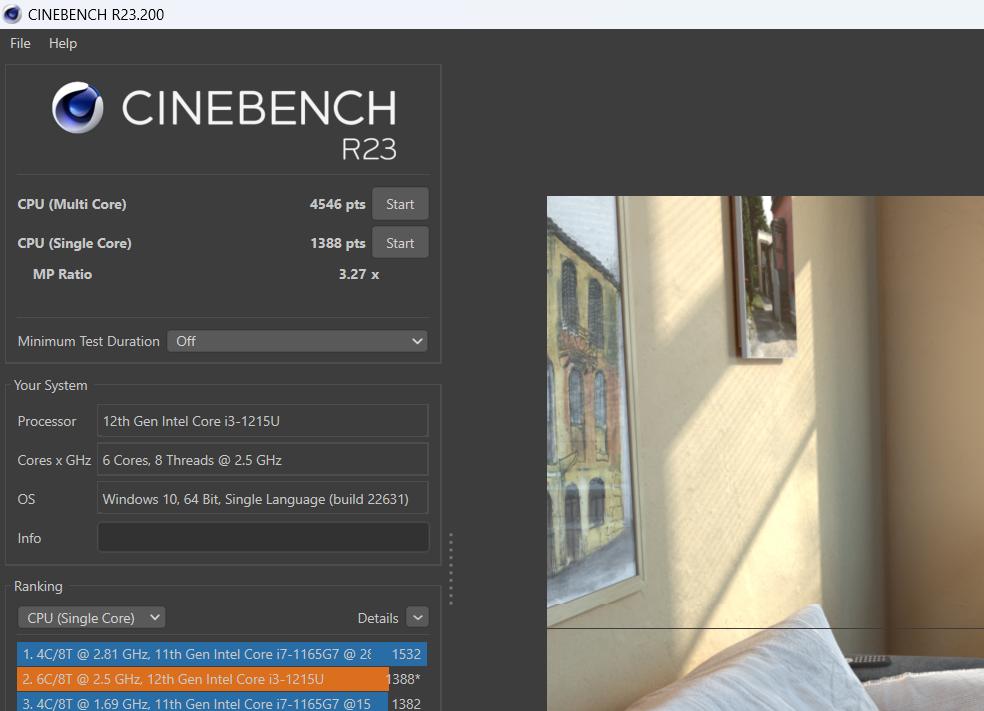Open the Minimum Test Duration dropdown
This screenshot has height=711, width=984.
click(297, 341)
